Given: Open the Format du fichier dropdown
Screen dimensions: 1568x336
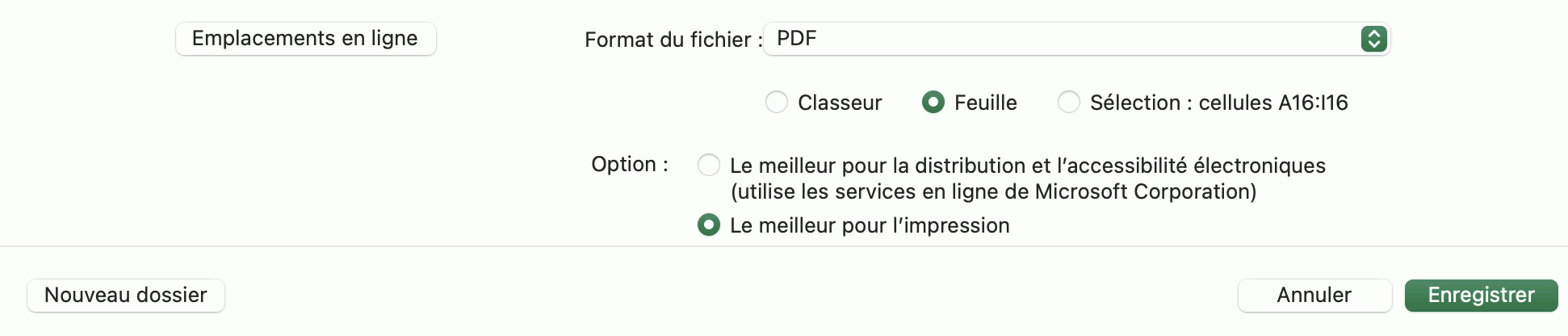Looking at the screenshot, I should (1075, 39).
